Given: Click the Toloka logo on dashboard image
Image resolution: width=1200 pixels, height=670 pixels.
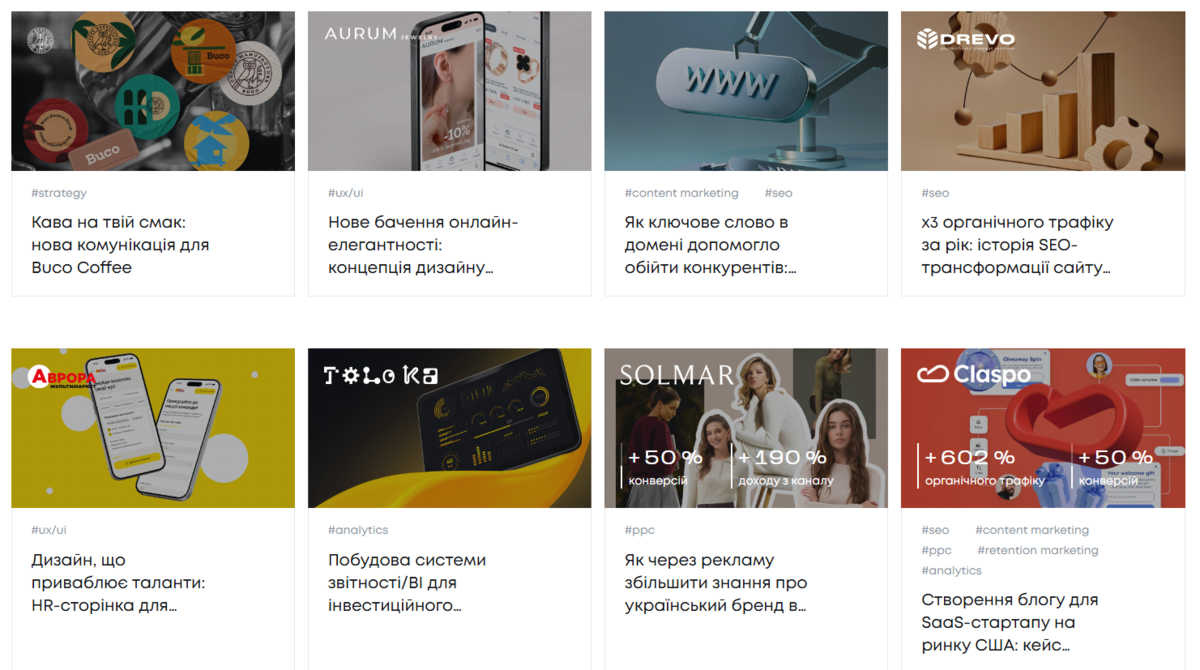Looking at the screenshot, I should pyautogui.click(x=381, y=376).
